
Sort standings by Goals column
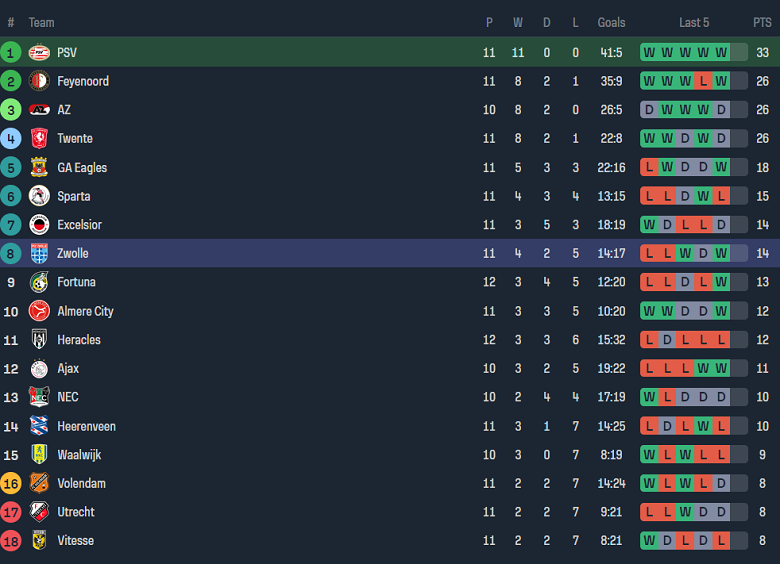tap(611, 22)
